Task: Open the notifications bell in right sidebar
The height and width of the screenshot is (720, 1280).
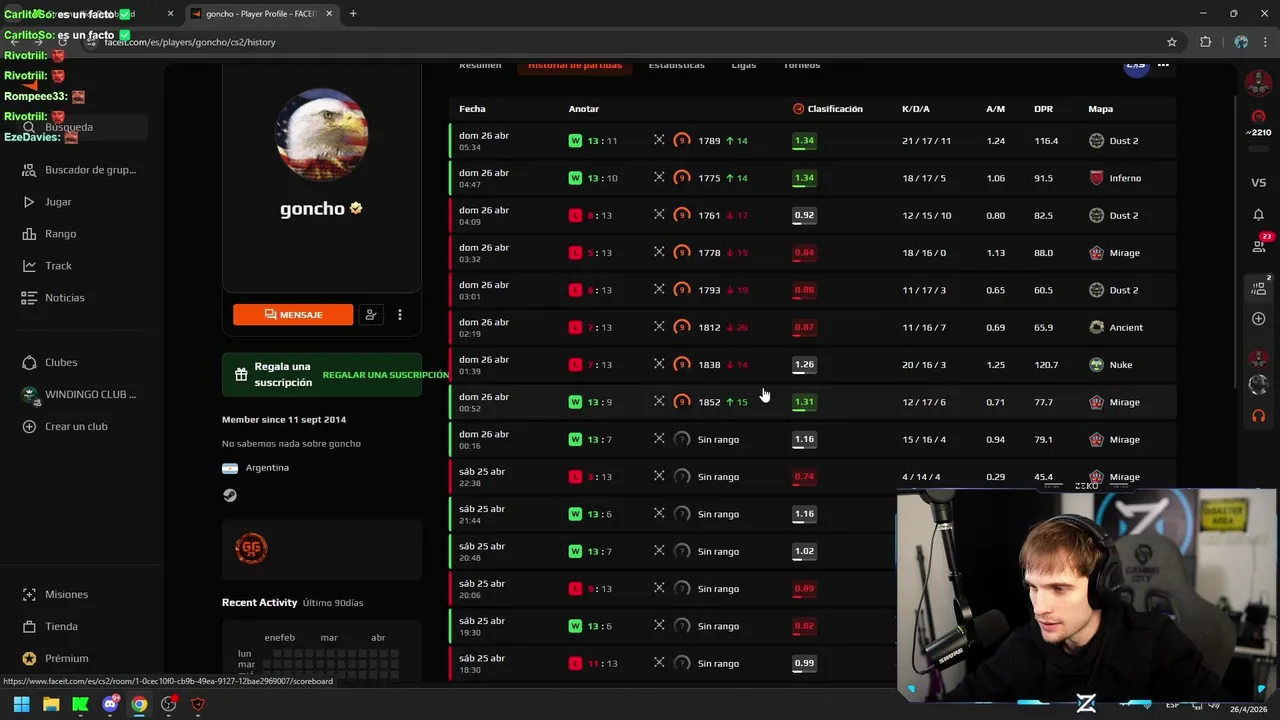Action: [x=1258, y=215]
